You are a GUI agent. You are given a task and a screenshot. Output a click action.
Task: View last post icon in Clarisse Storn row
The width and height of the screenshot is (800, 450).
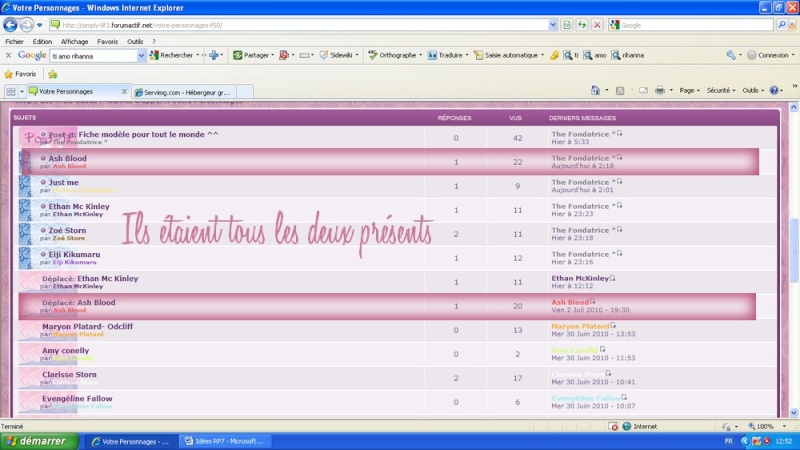point(608,373)
